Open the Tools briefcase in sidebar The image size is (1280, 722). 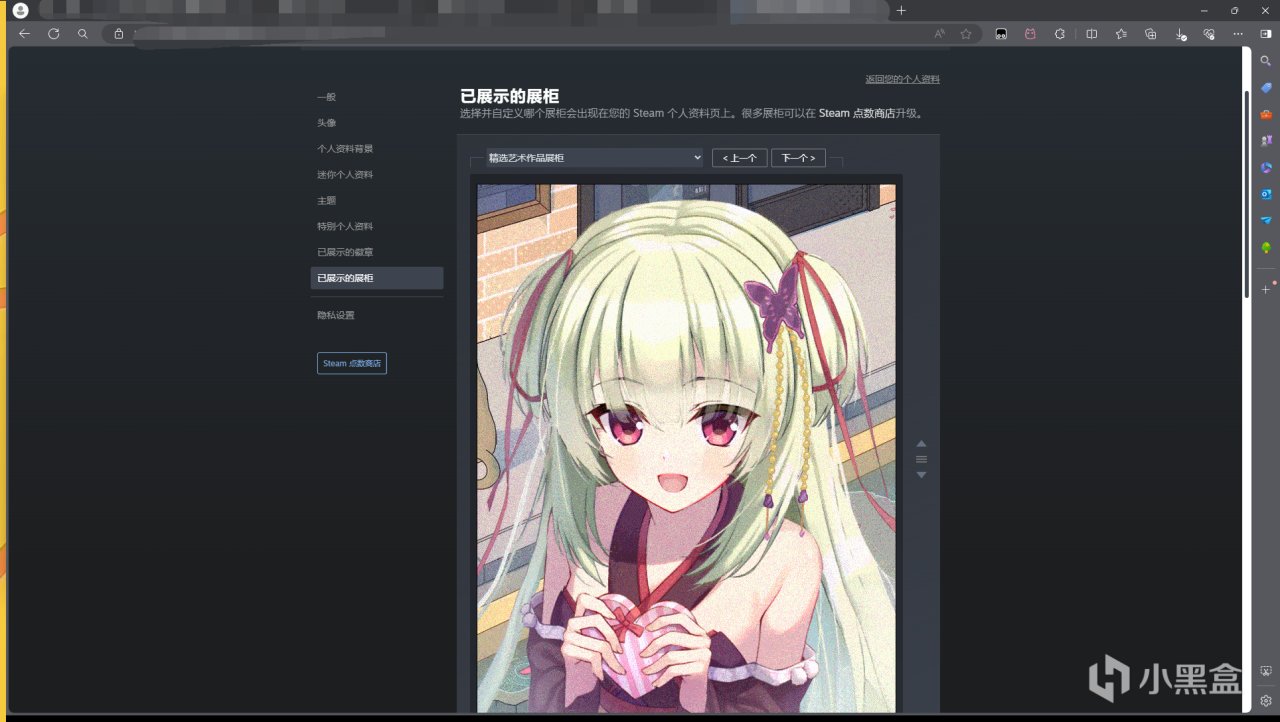coord(1266,114)
